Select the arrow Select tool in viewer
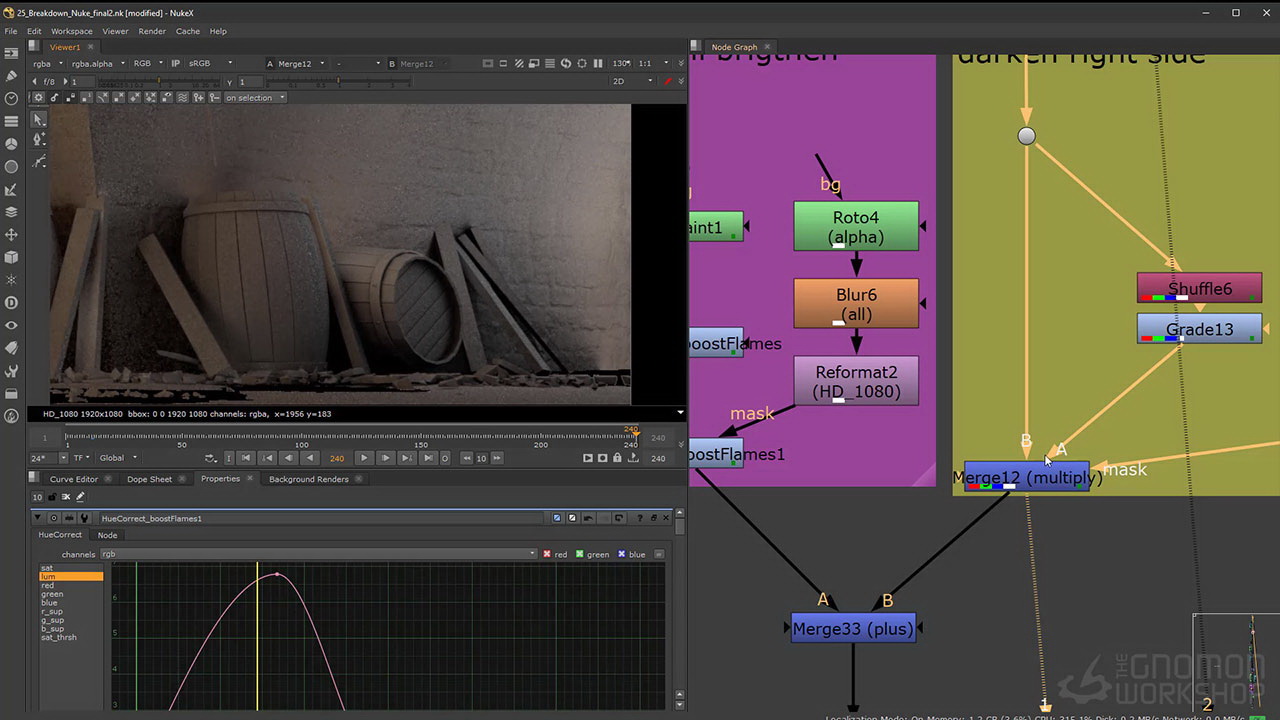 39,119
